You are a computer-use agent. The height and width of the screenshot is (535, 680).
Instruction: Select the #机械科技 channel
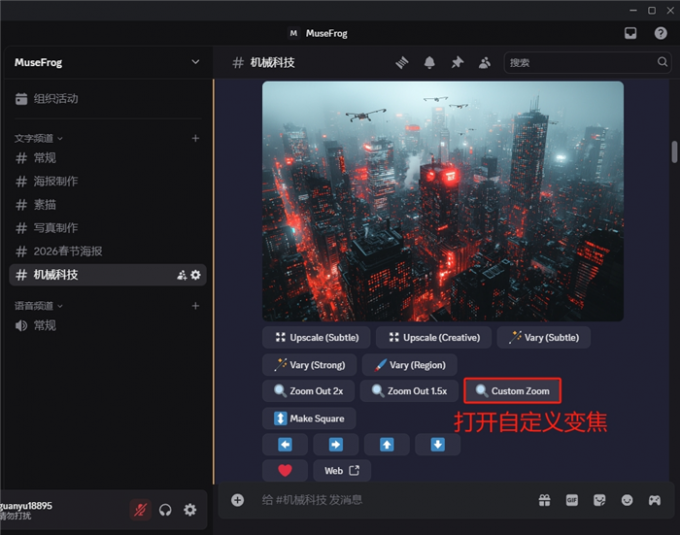108,275
